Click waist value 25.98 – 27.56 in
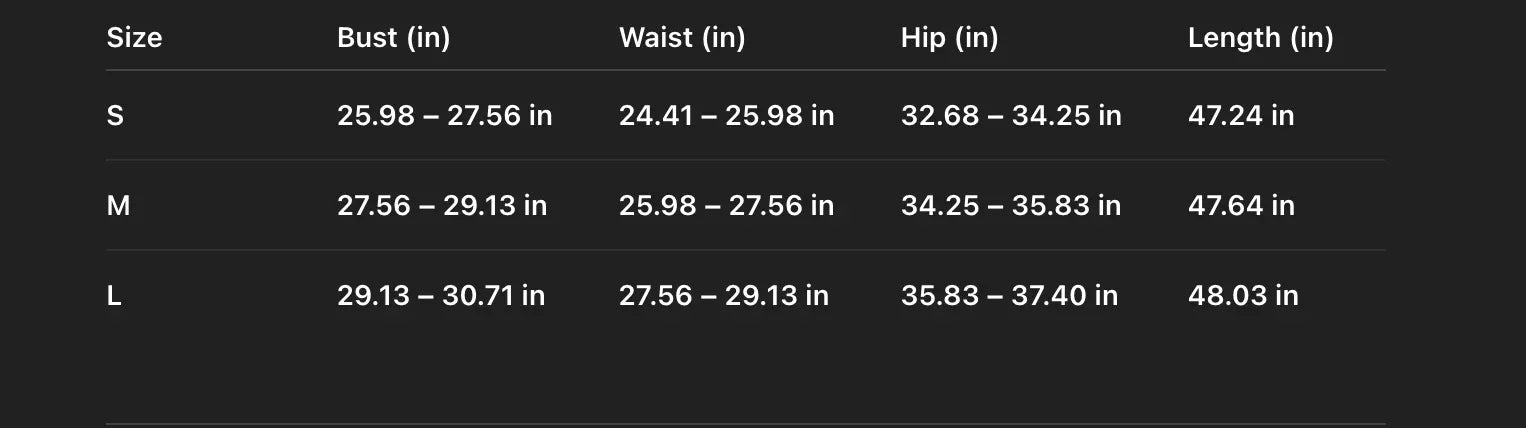The image size is (1526, 428). (x=726, y=206)
